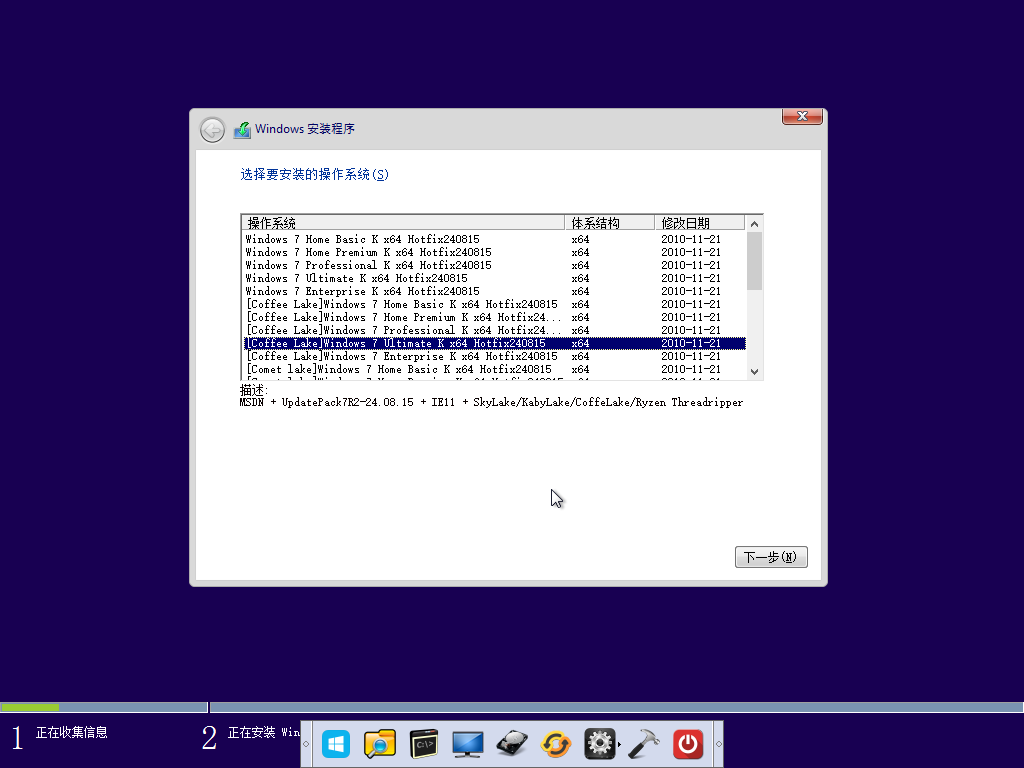
Task: Select [Coffee Lake] Home Basic K row
Action: (494, 304)
